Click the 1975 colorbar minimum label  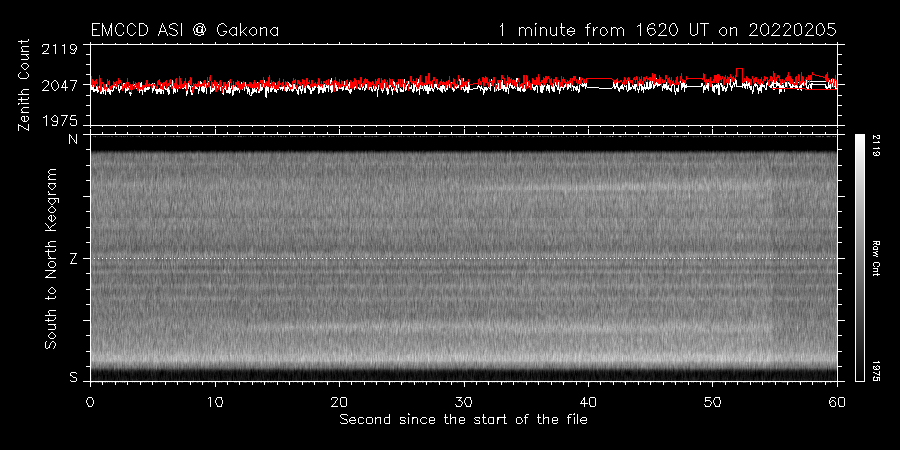coord(876,370)
